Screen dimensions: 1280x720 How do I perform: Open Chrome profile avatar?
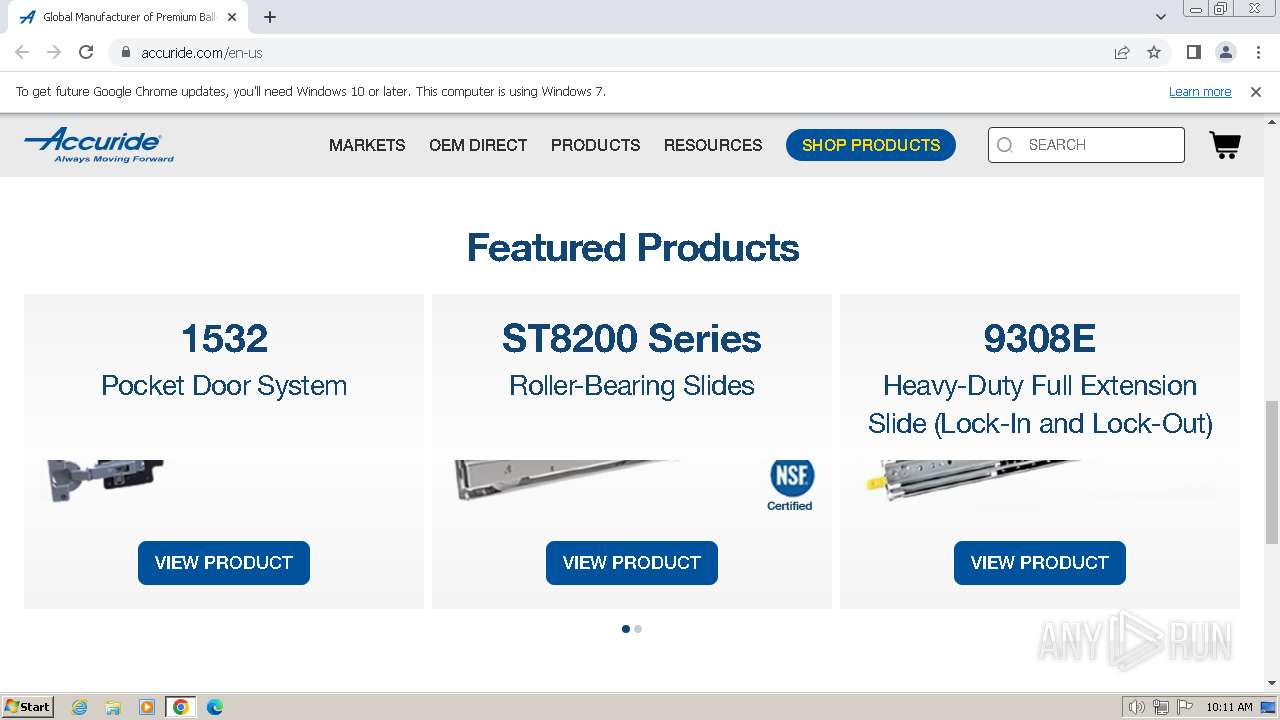(x=1225, y=52)
